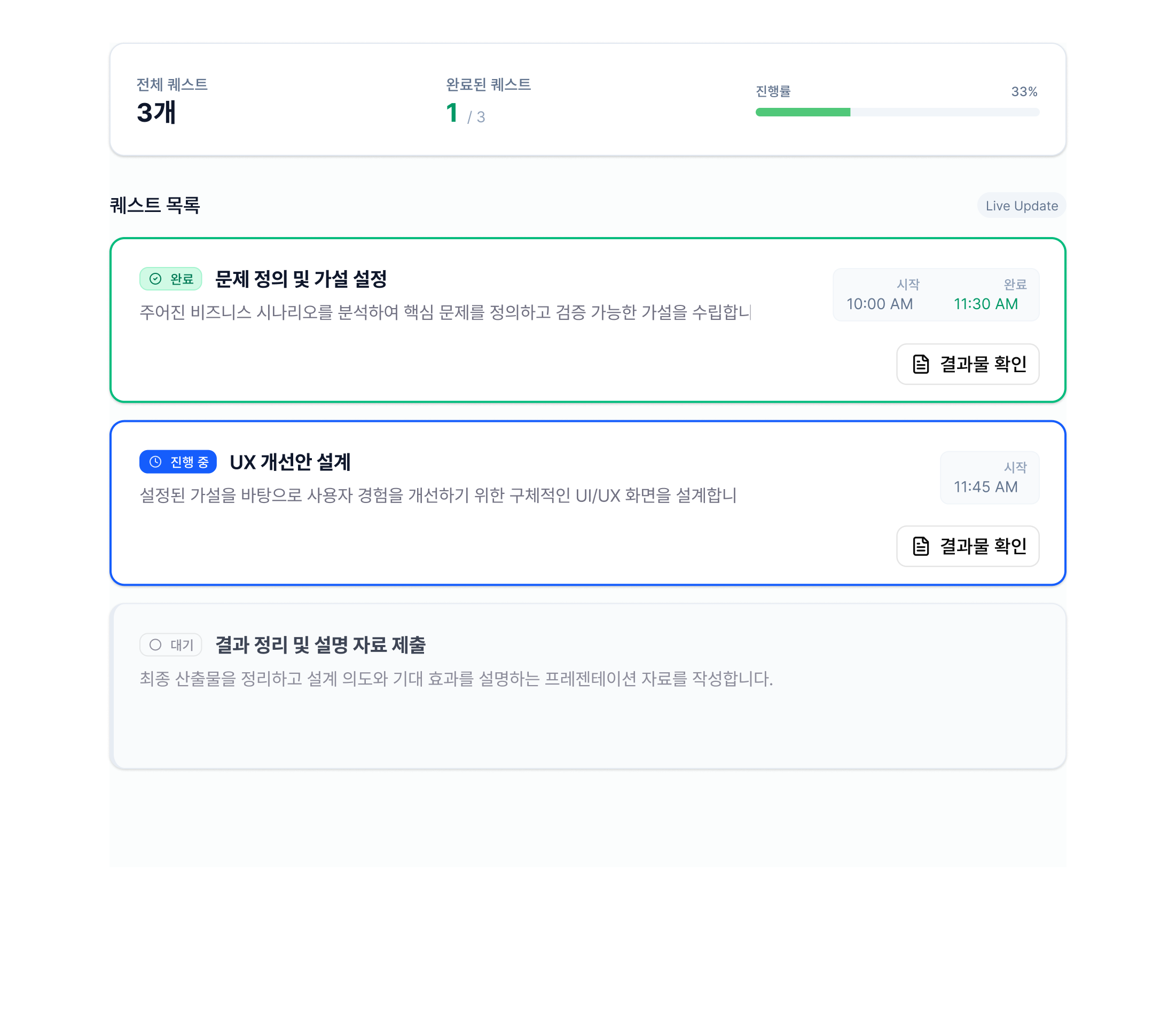
Task: Click the green check icon in 완료 badge
Action: 155,279
